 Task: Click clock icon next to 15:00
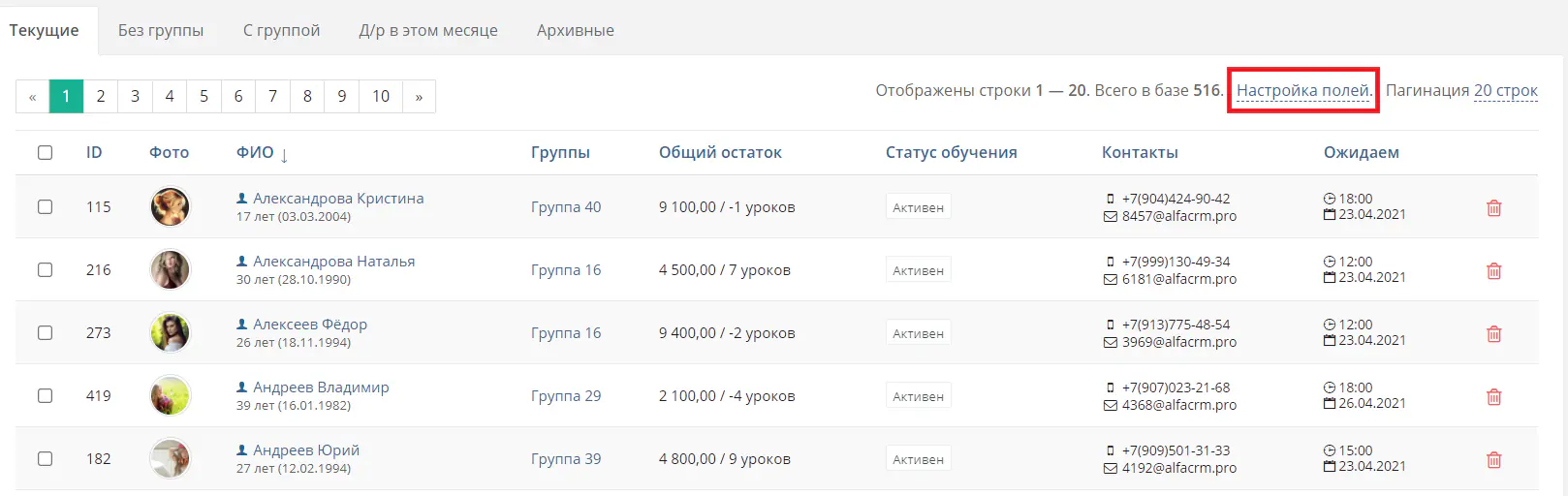click(1330, 450)
